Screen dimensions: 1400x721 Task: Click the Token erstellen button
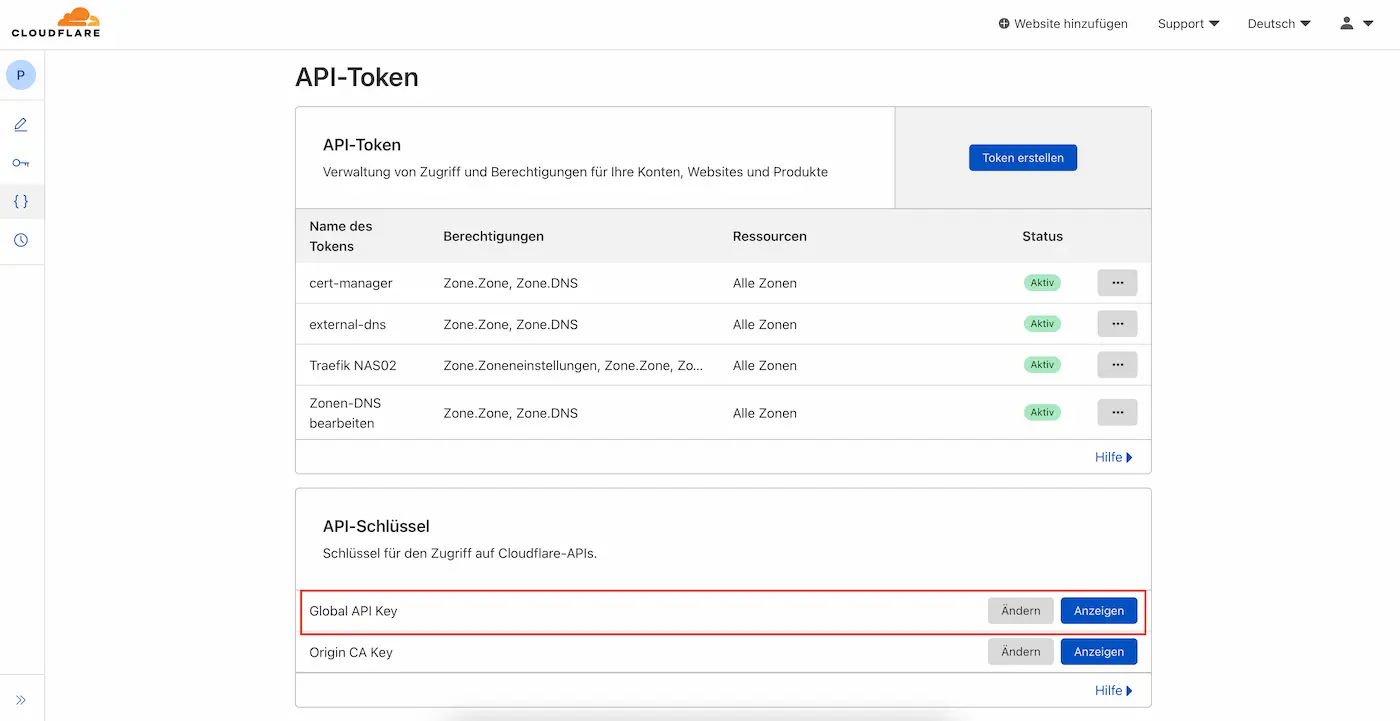tap(1022, 157)
